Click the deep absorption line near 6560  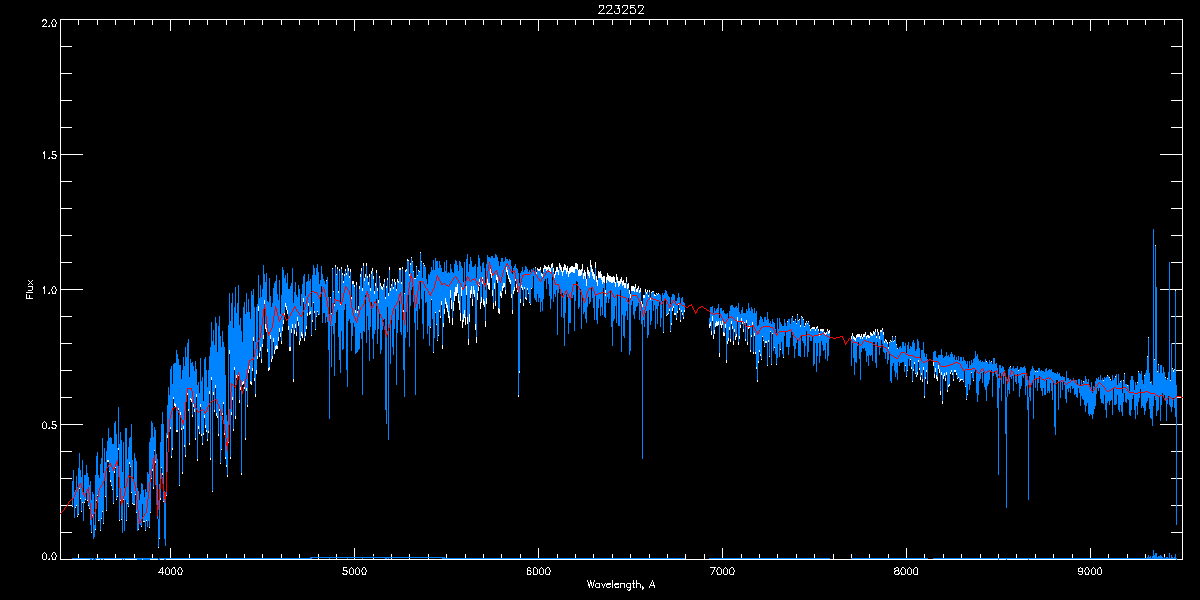point(642,455)
